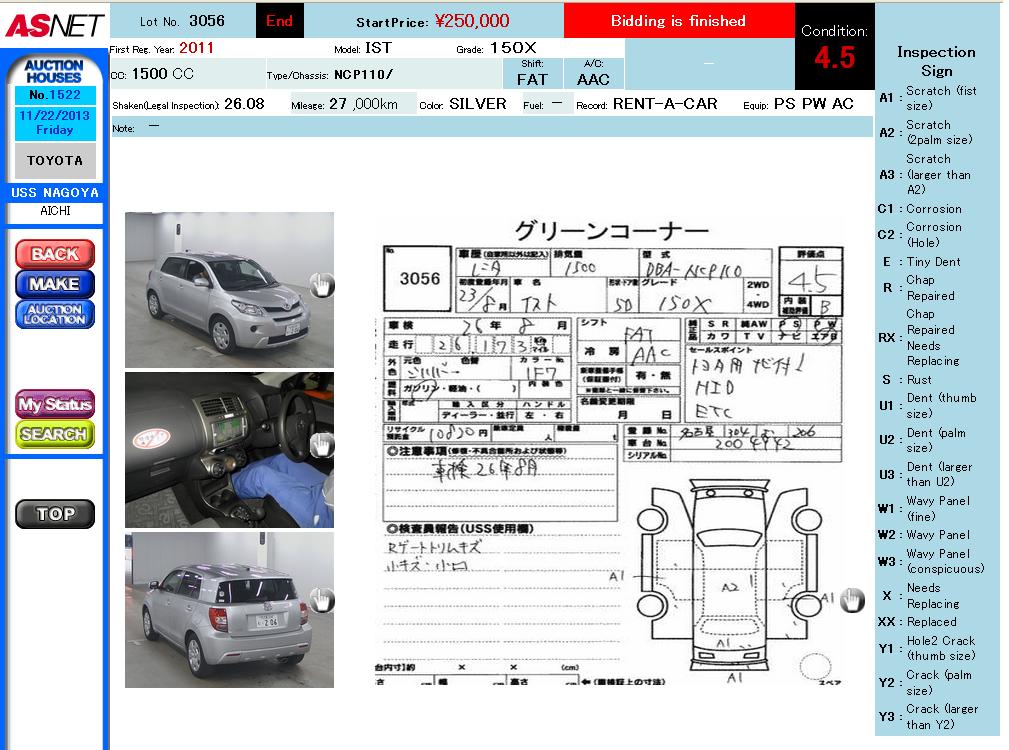
Task: Click the Condition 4.5 score box
Action: pos(834,47)
